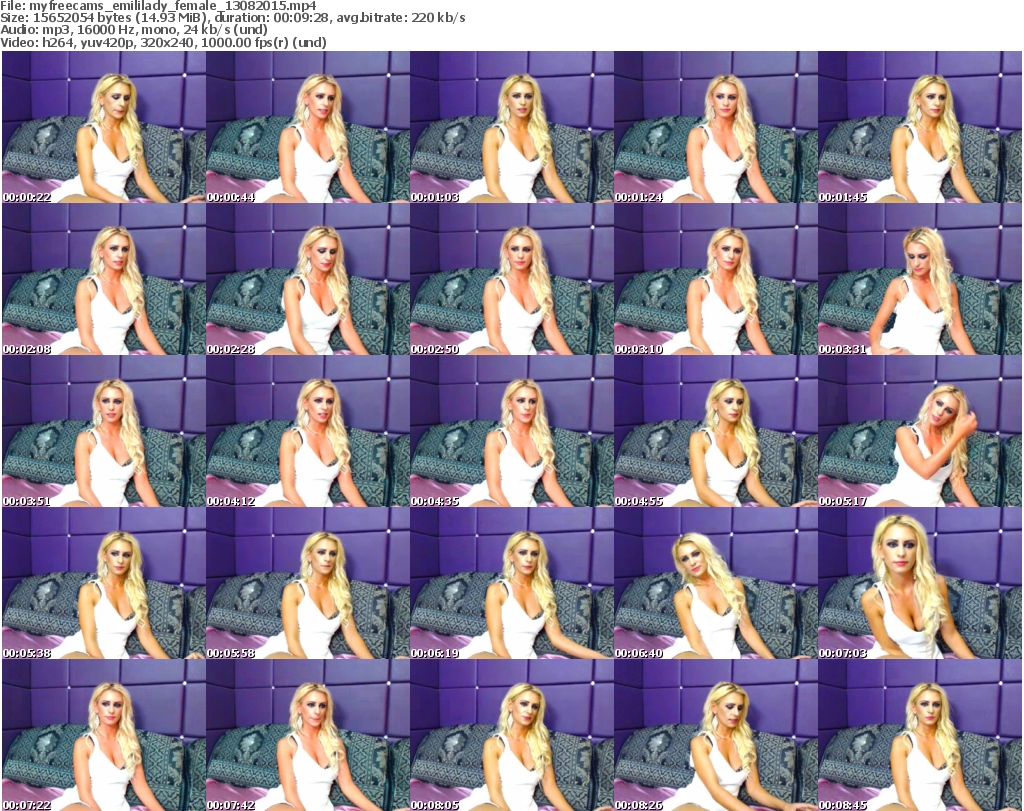The image size is (1024, 811).
Task: Select the frame stamped 00:03:31
Action: coord(920,279)
